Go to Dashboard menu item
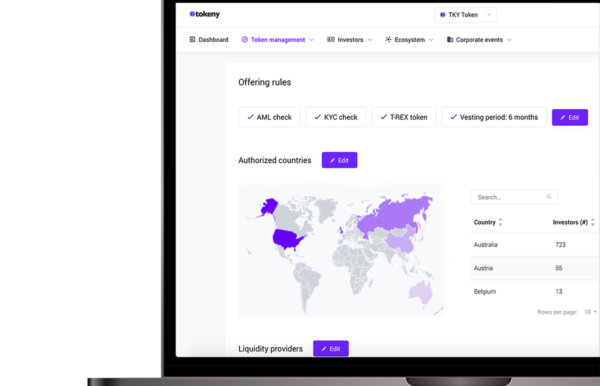Viewport: 600px width, 386px height. pos(209,40)
